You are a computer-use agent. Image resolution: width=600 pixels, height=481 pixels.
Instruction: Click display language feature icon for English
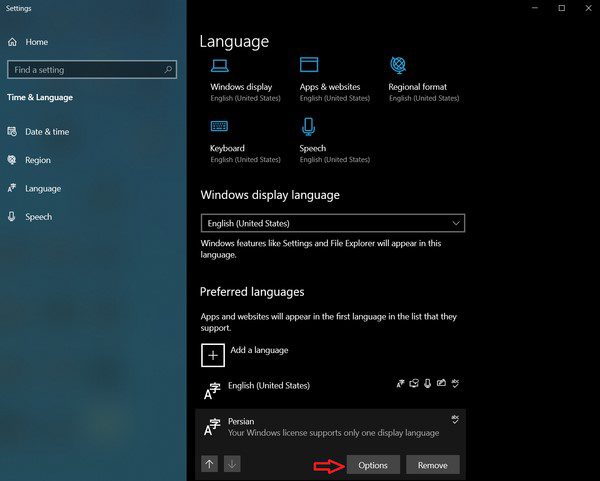(x=400, y=383)
